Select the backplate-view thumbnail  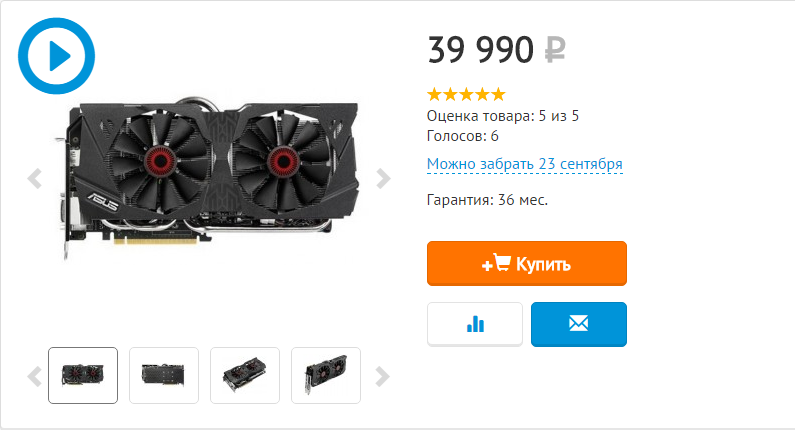click(164, 375)
